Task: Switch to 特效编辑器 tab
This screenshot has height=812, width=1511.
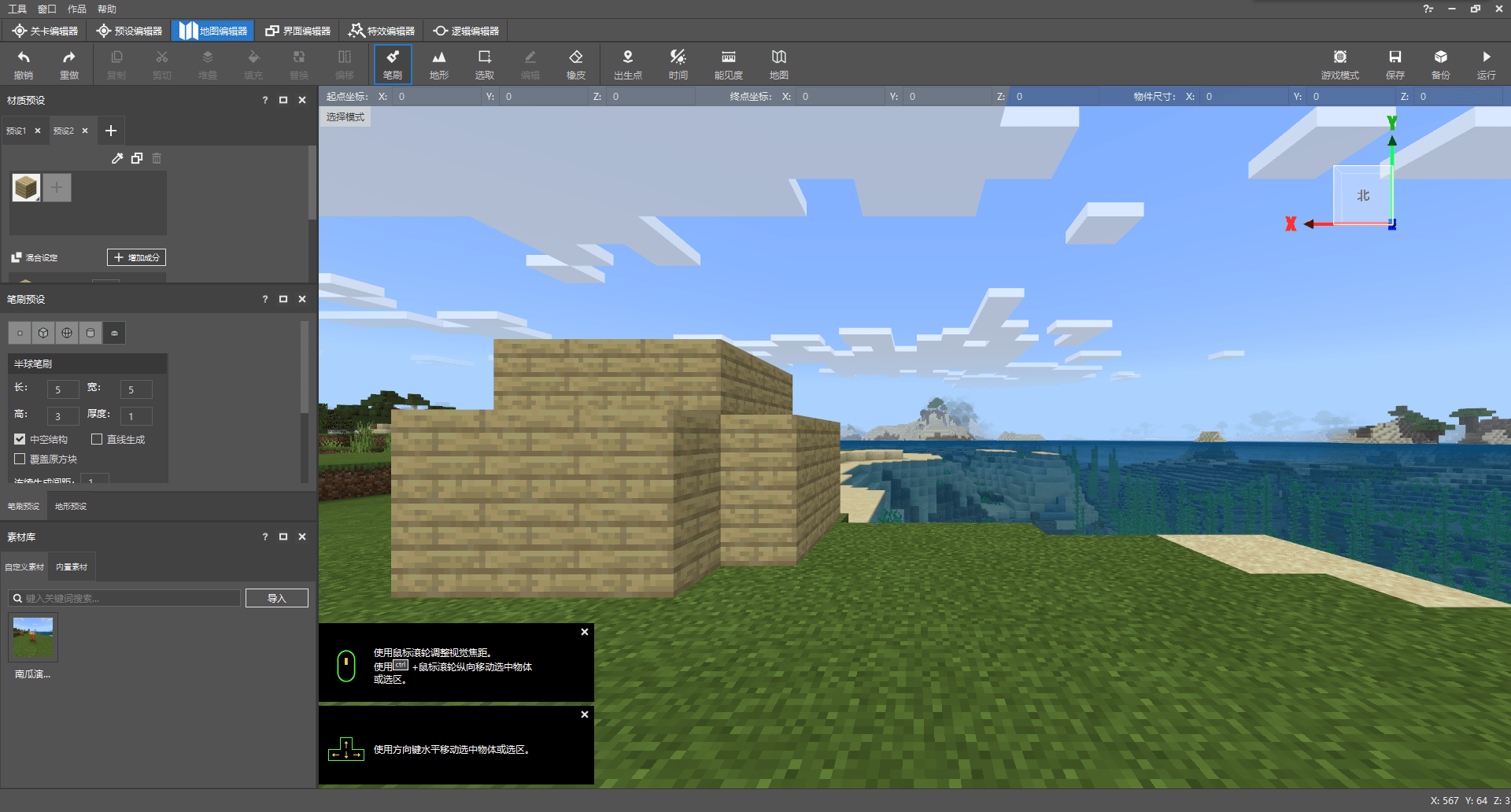Action: [x=382, y=31]
